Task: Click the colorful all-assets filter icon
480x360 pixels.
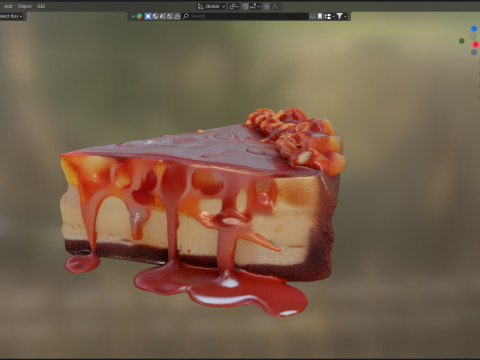Action: point(140,16)
